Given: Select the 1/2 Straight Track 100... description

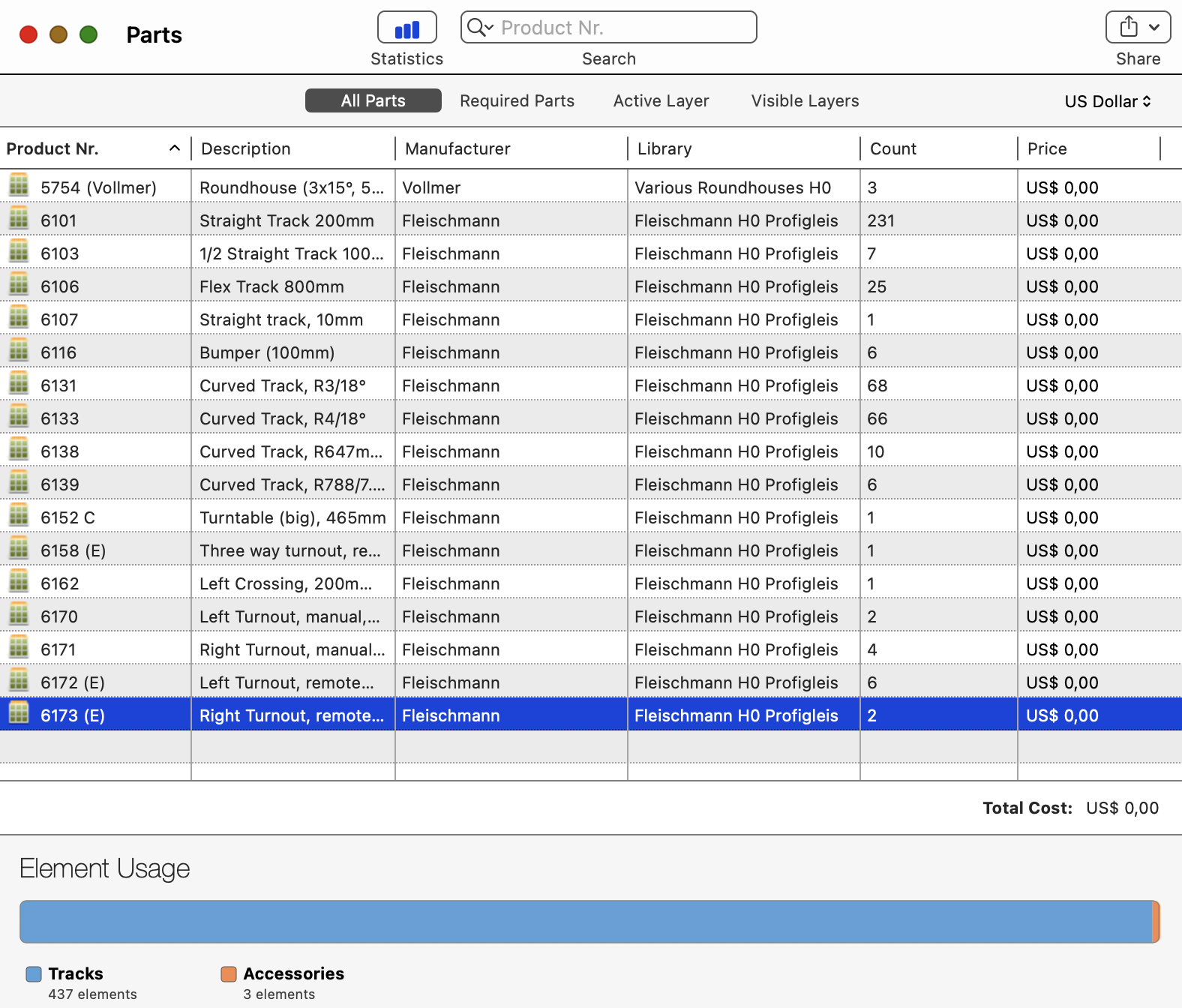Looking at the screenshot, I should tap(292, 253).
